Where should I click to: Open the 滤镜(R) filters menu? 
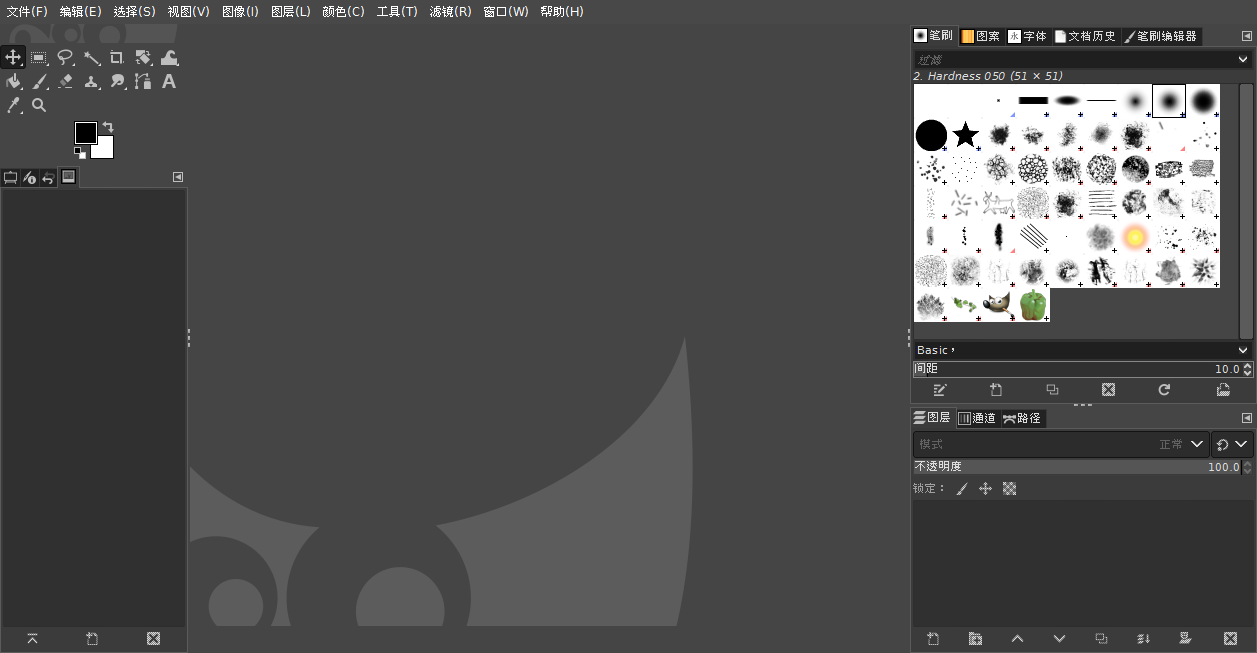point(450,11)
